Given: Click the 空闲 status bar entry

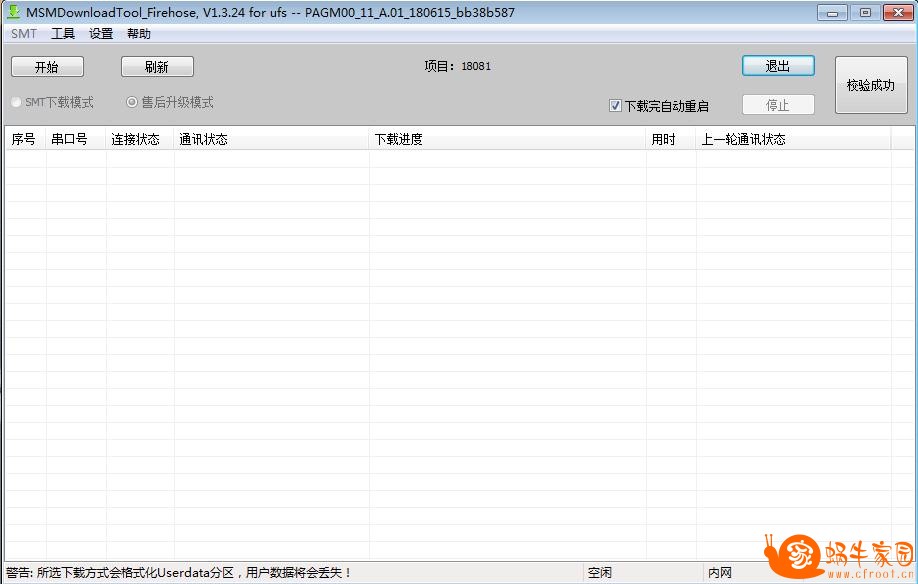Looking at the screenshot, I should 600,572.
